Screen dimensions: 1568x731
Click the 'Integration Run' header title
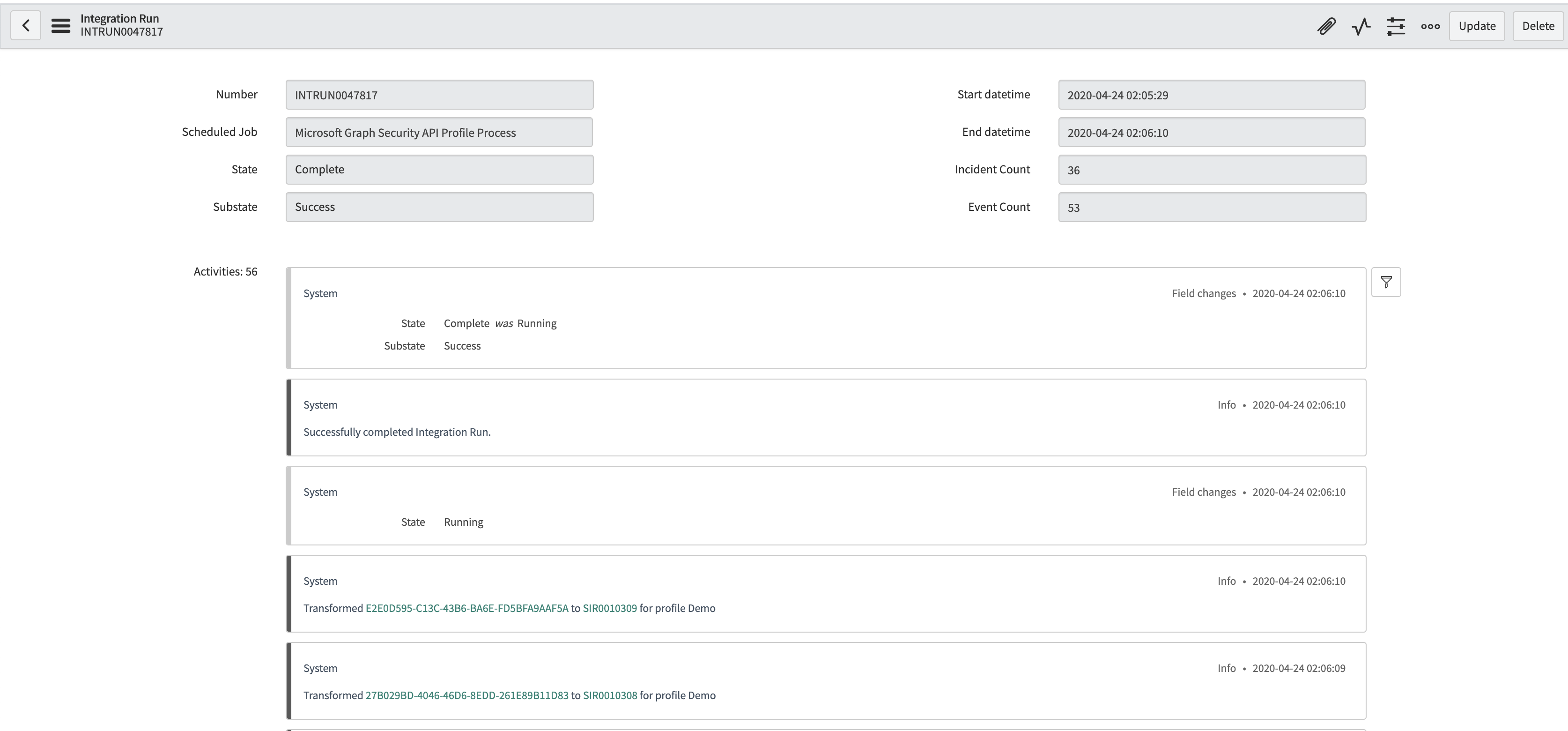pos(119,19)
